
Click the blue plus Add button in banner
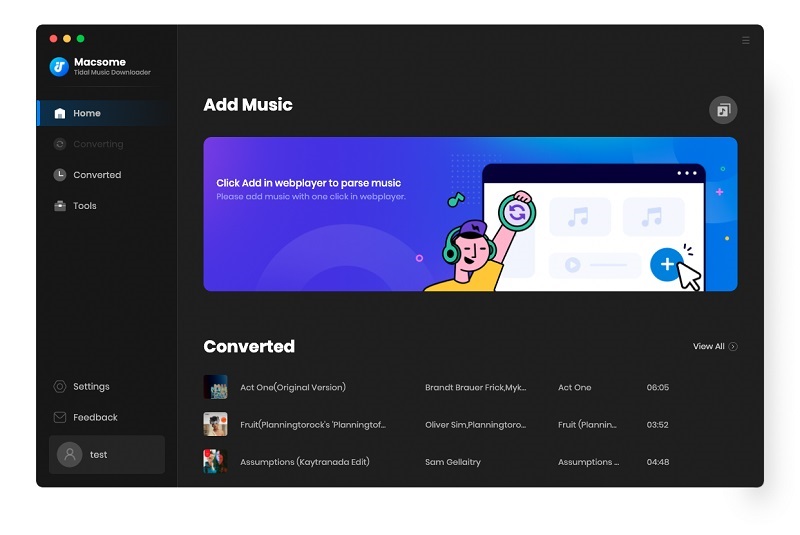click(666, 264)
